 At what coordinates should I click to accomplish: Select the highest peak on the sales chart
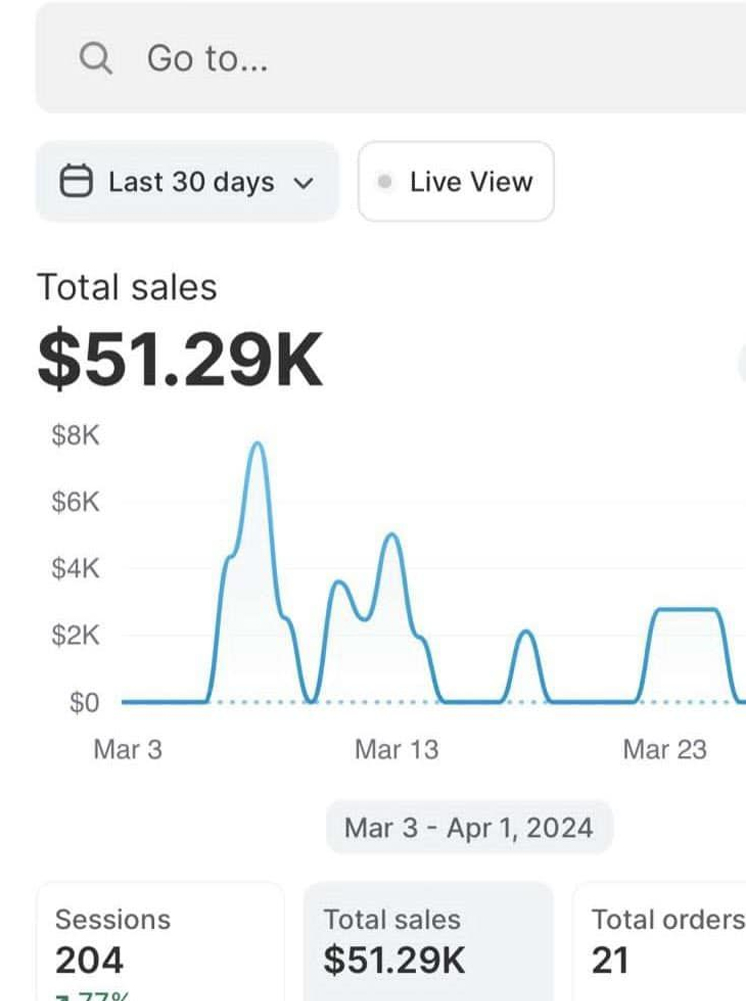click(258, 444)
